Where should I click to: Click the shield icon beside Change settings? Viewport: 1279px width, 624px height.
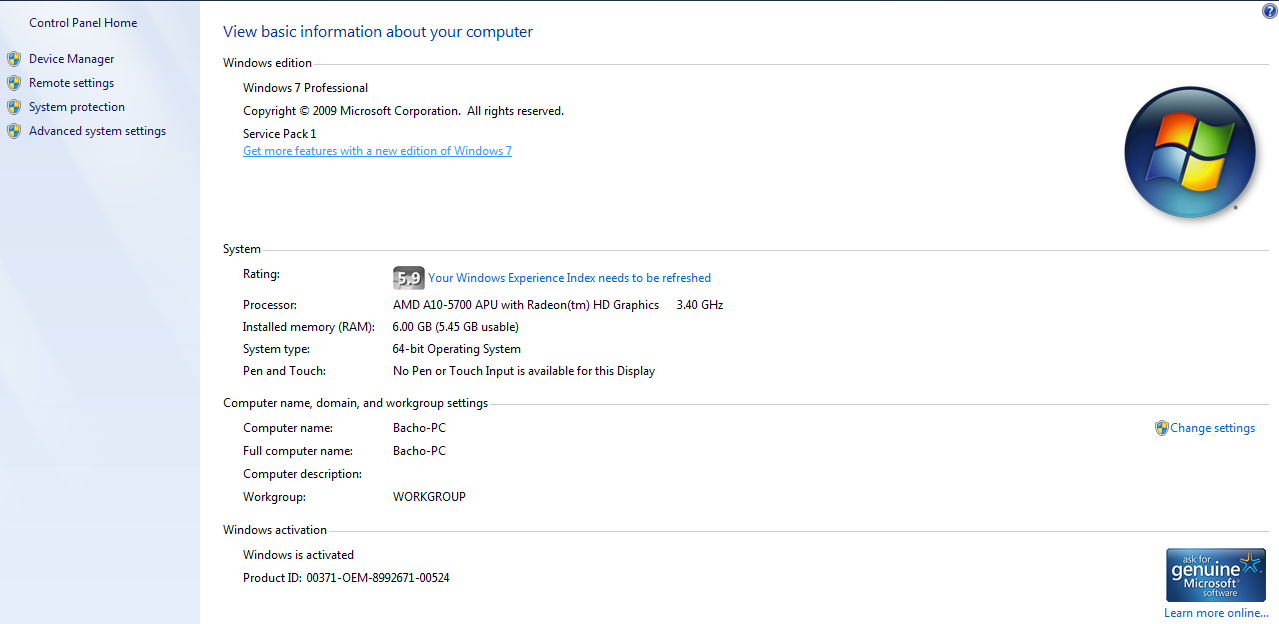tap(1161, 428)
